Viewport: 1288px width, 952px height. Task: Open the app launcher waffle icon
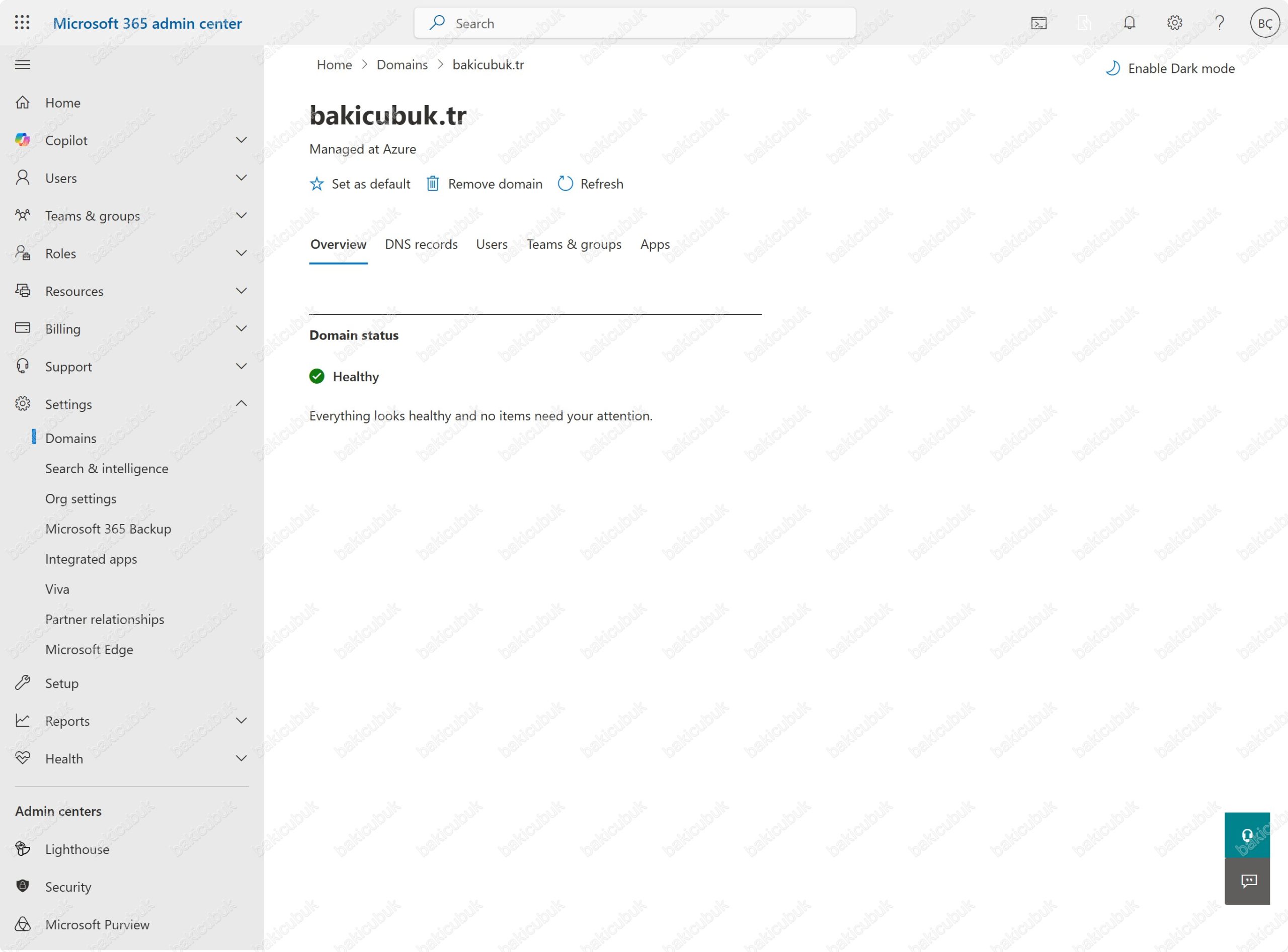click(22, 23)
